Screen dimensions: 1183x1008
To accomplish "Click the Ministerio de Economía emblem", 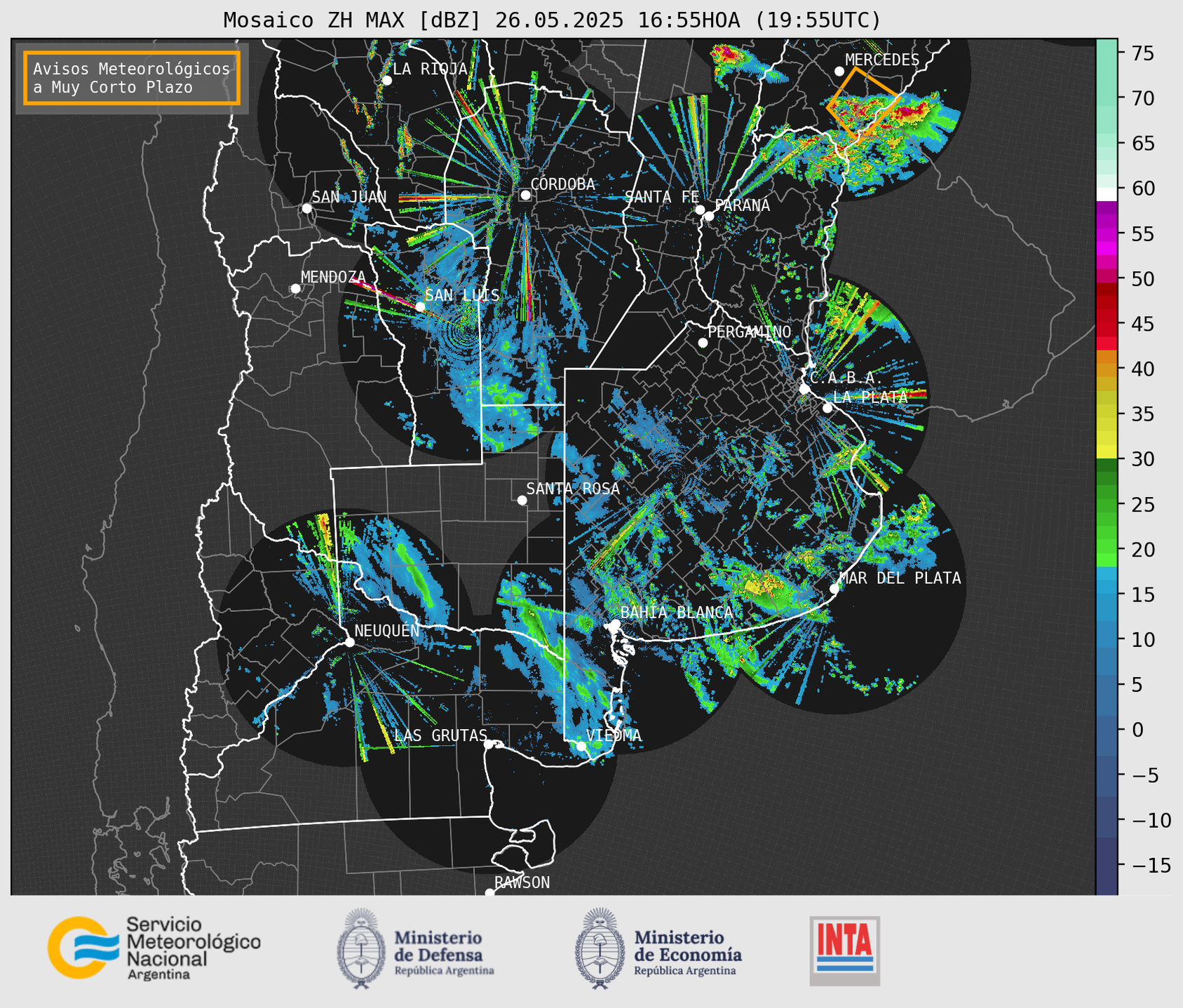I will [x=600, y=948].
